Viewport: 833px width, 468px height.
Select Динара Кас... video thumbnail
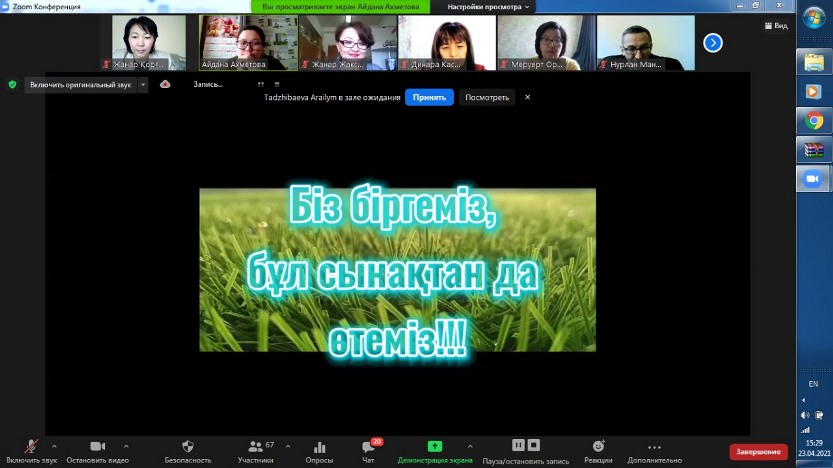(447, 42)
